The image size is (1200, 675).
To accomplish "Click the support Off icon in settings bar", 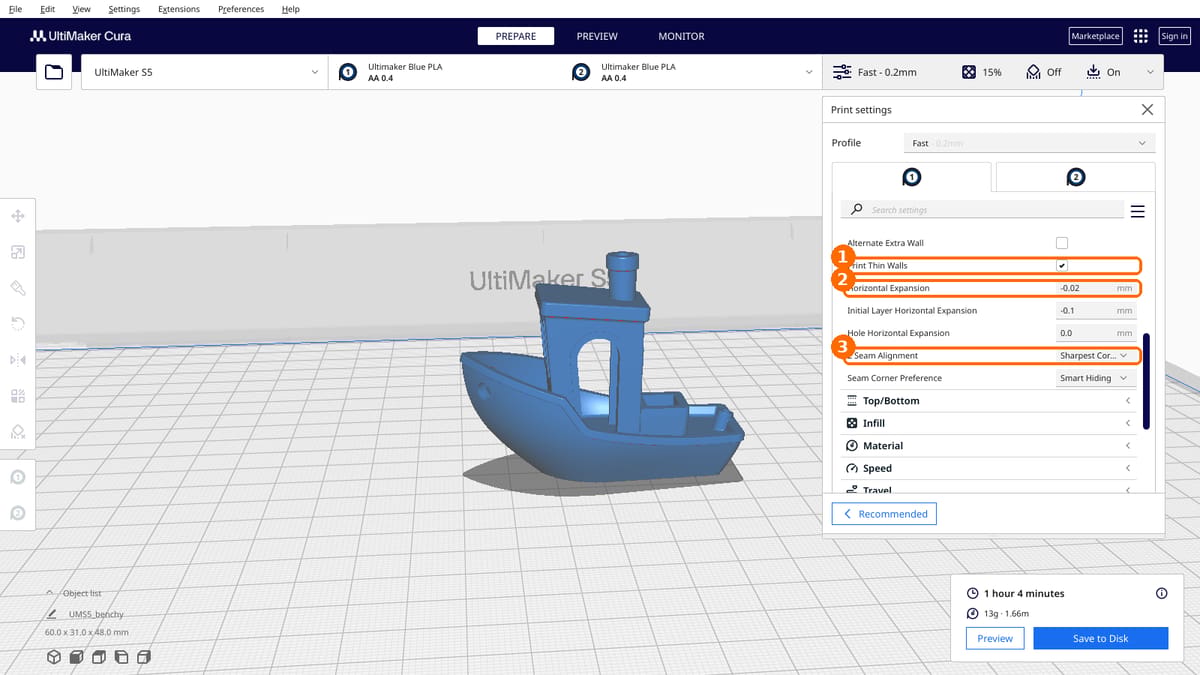I will 1034,72.
